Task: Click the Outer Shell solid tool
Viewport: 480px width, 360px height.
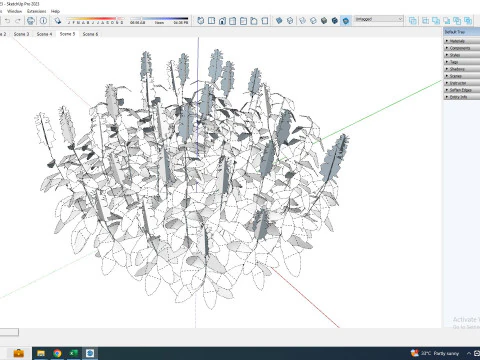Action: click(x=413, y=21)
